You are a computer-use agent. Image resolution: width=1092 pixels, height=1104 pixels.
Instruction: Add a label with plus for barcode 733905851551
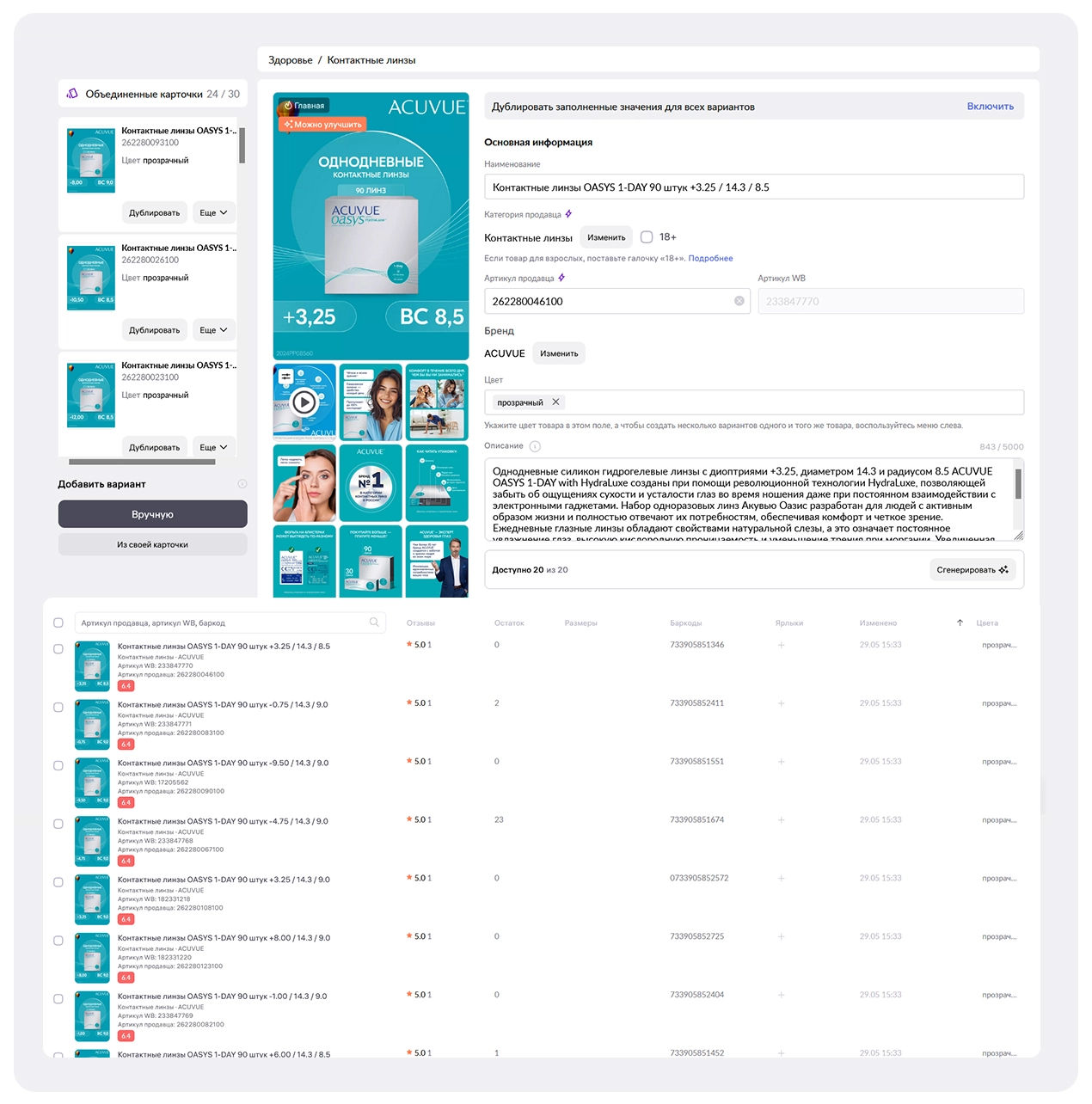781,762
